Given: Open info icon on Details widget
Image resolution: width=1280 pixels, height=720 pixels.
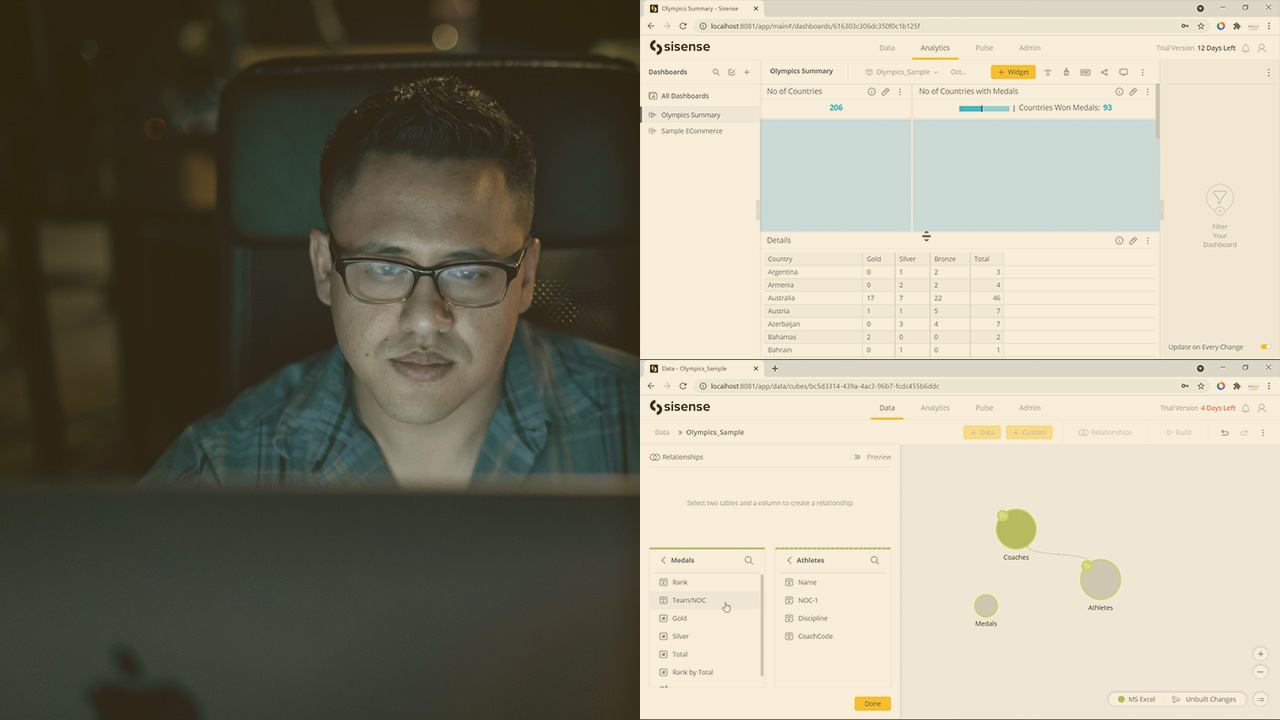Looking at the screenshot, I should pos(1119,241).
